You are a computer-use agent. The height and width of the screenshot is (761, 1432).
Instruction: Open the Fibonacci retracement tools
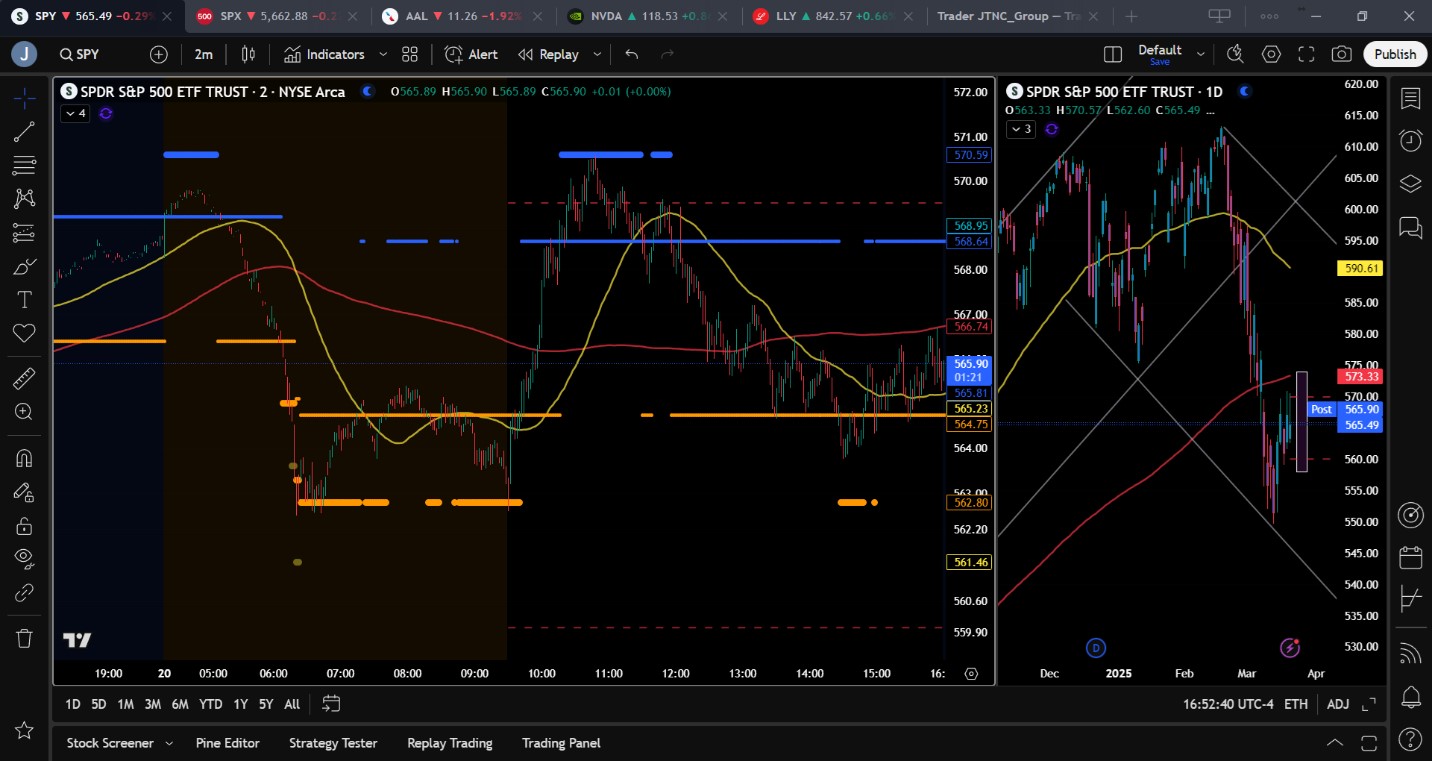click(x=25, y=165)
